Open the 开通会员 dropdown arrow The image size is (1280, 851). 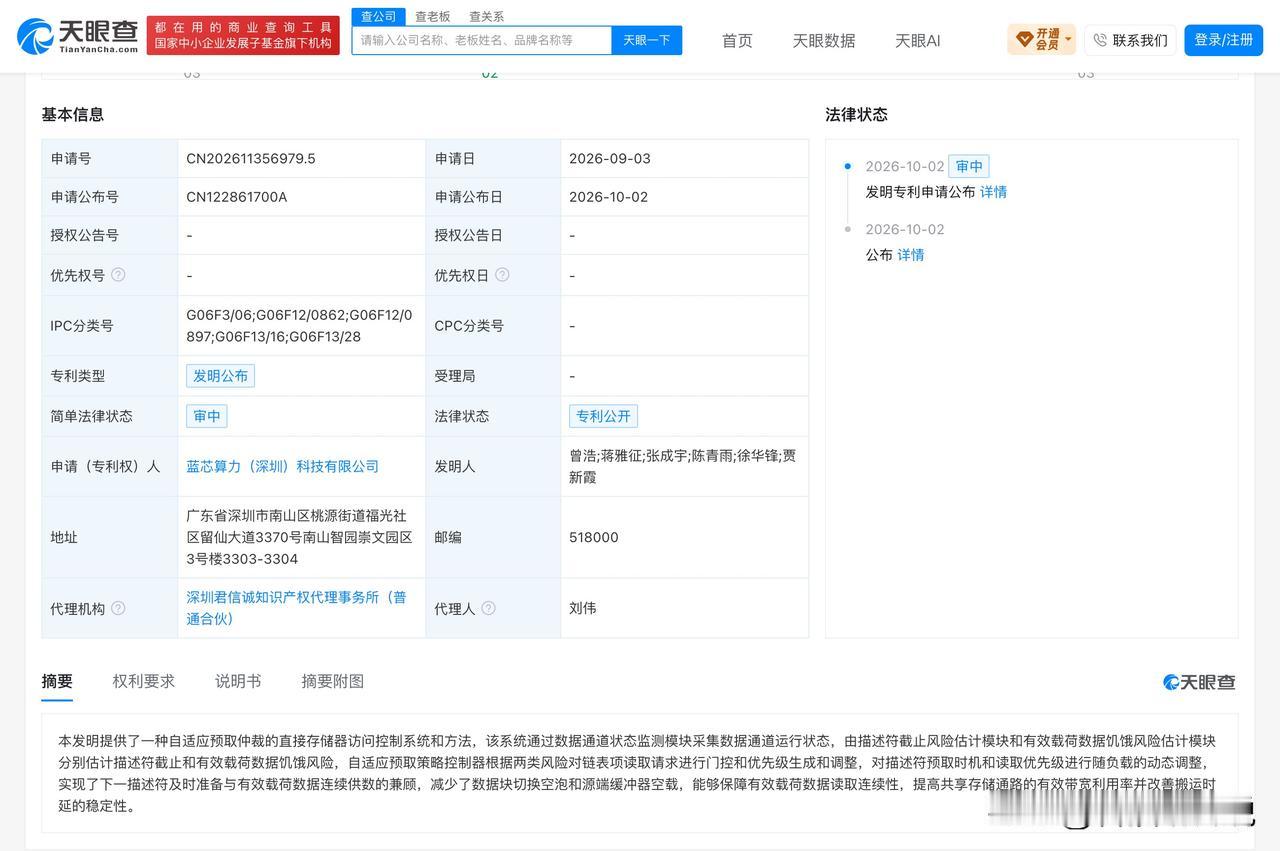pos(1068,40)
